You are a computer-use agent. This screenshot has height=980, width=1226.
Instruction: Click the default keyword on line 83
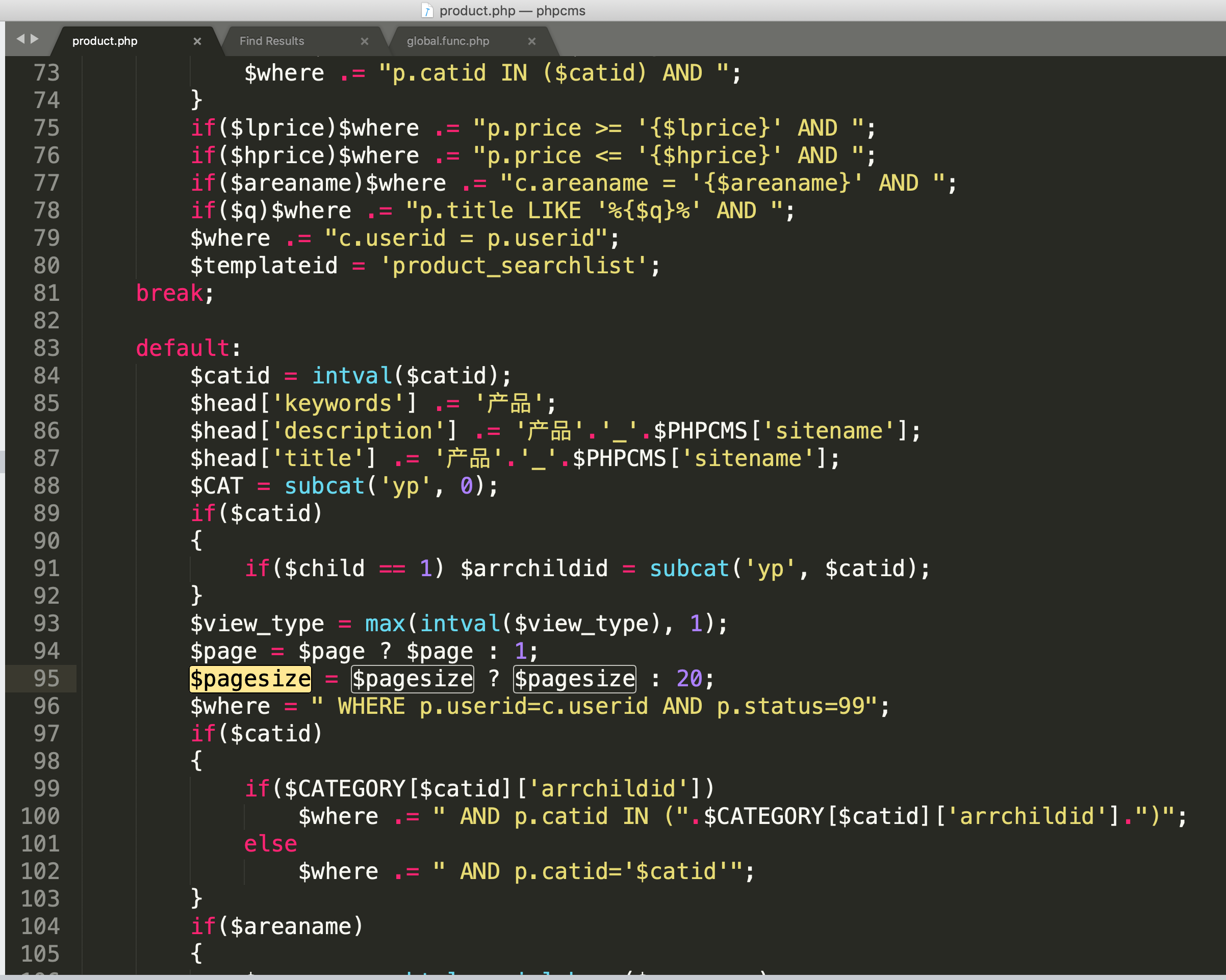tap(183, 348)
